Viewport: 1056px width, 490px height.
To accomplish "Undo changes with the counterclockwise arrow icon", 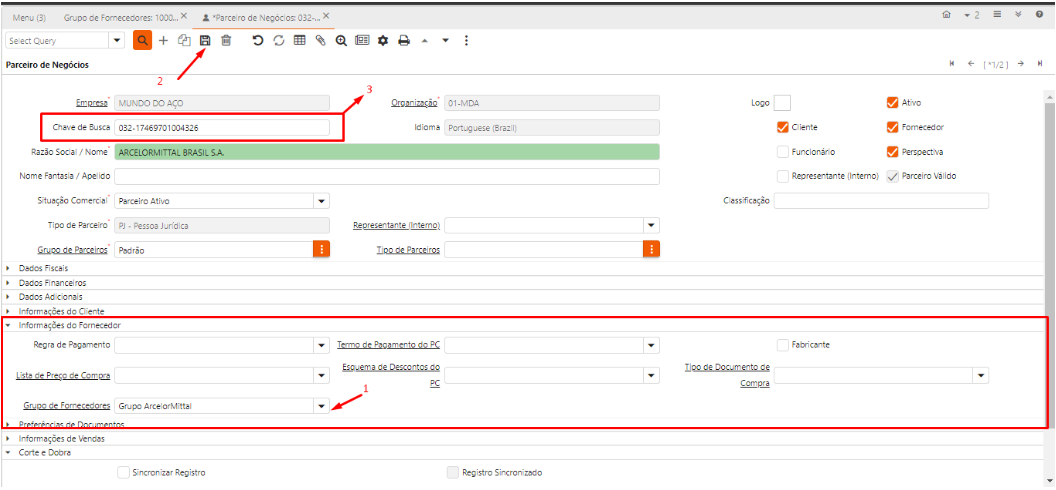I will 257,40.
